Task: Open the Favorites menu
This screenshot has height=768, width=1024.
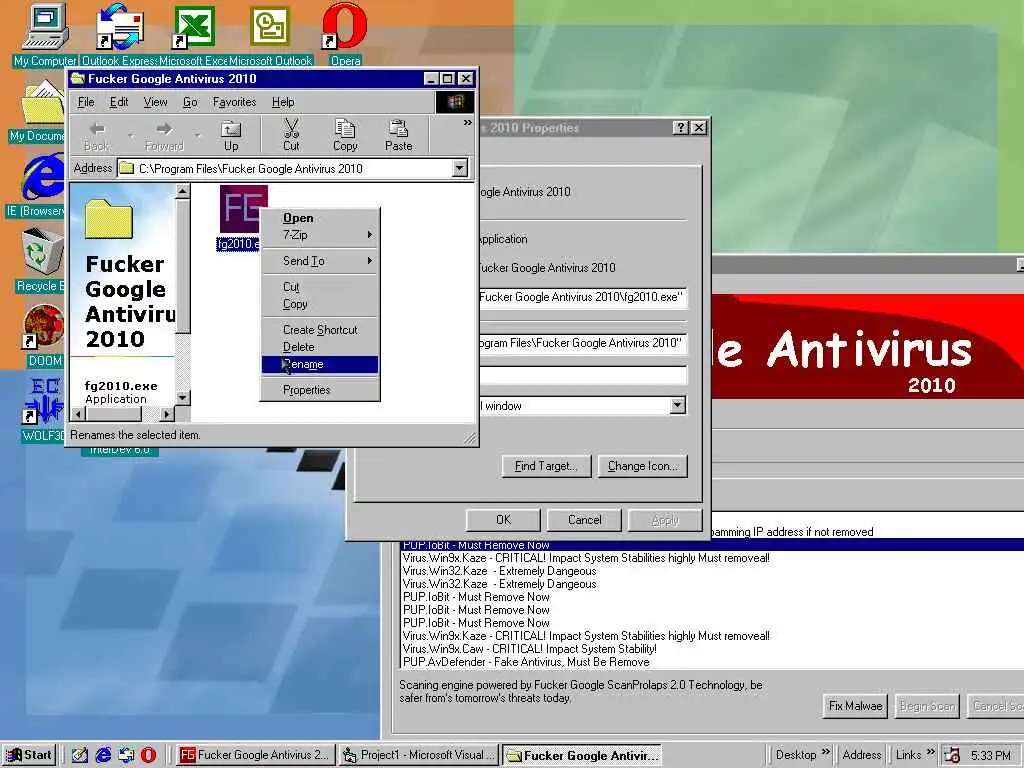Action: tap(234, 102)
